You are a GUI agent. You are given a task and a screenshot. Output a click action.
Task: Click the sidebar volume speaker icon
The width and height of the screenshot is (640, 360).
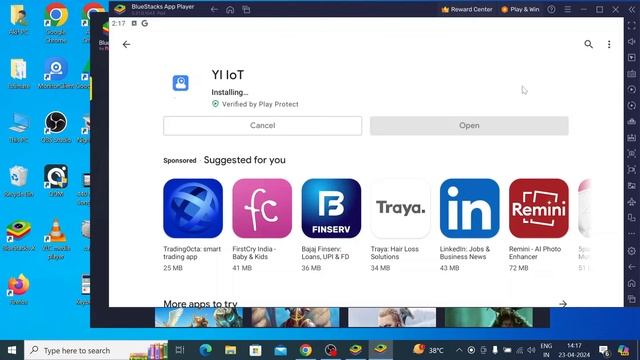click(x=631, y=41)
